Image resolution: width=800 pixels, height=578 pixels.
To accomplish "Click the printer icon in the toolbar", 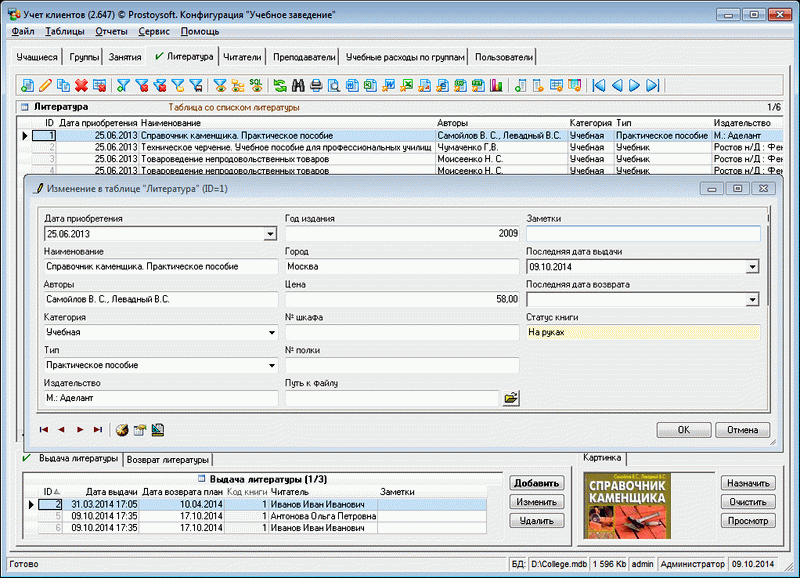I will [x=316, y=85].
